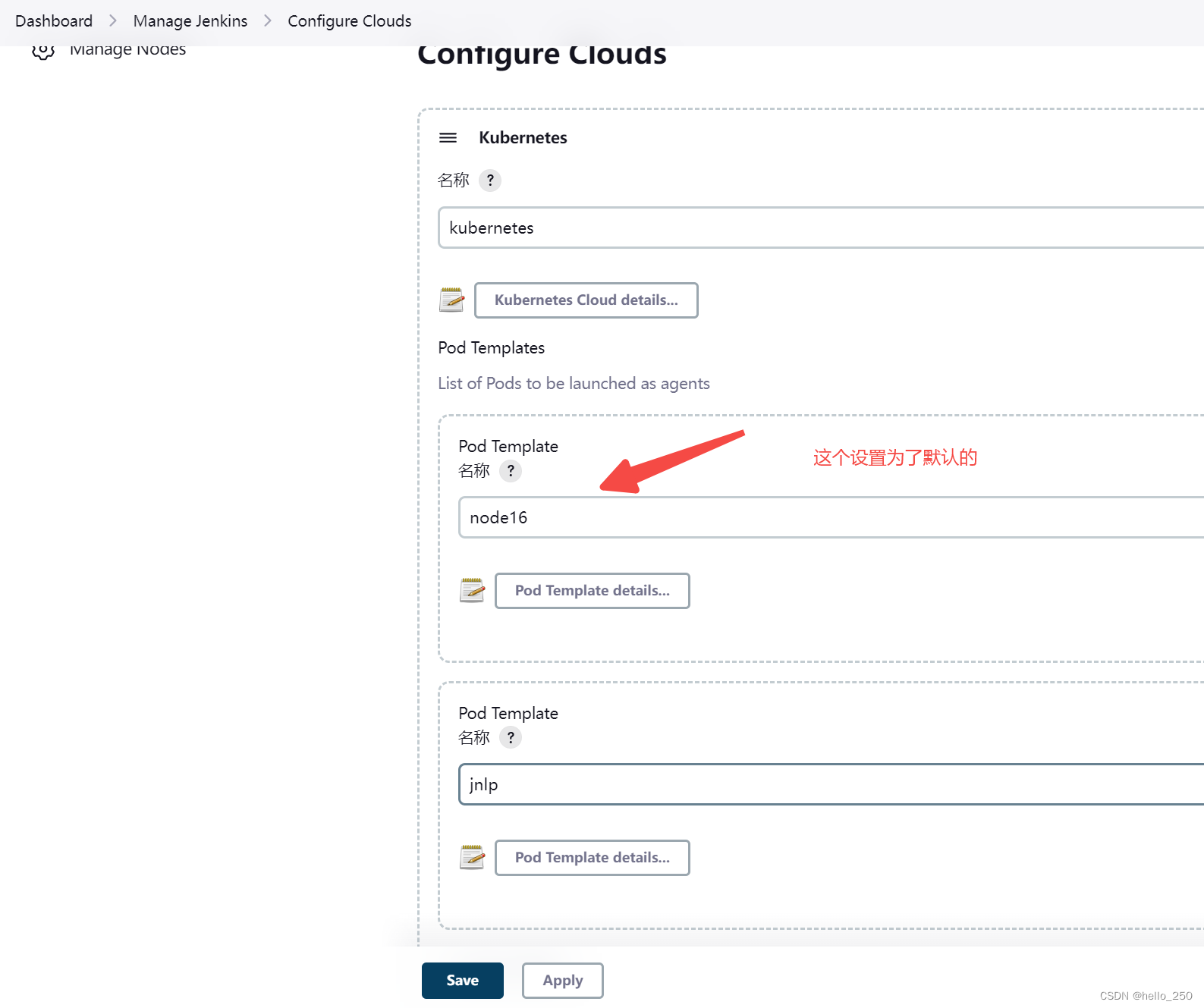The image size is (1204, 1008).
Task: Click the Manage Nodes gear icon in the sidebar
Action: point(43,51)
